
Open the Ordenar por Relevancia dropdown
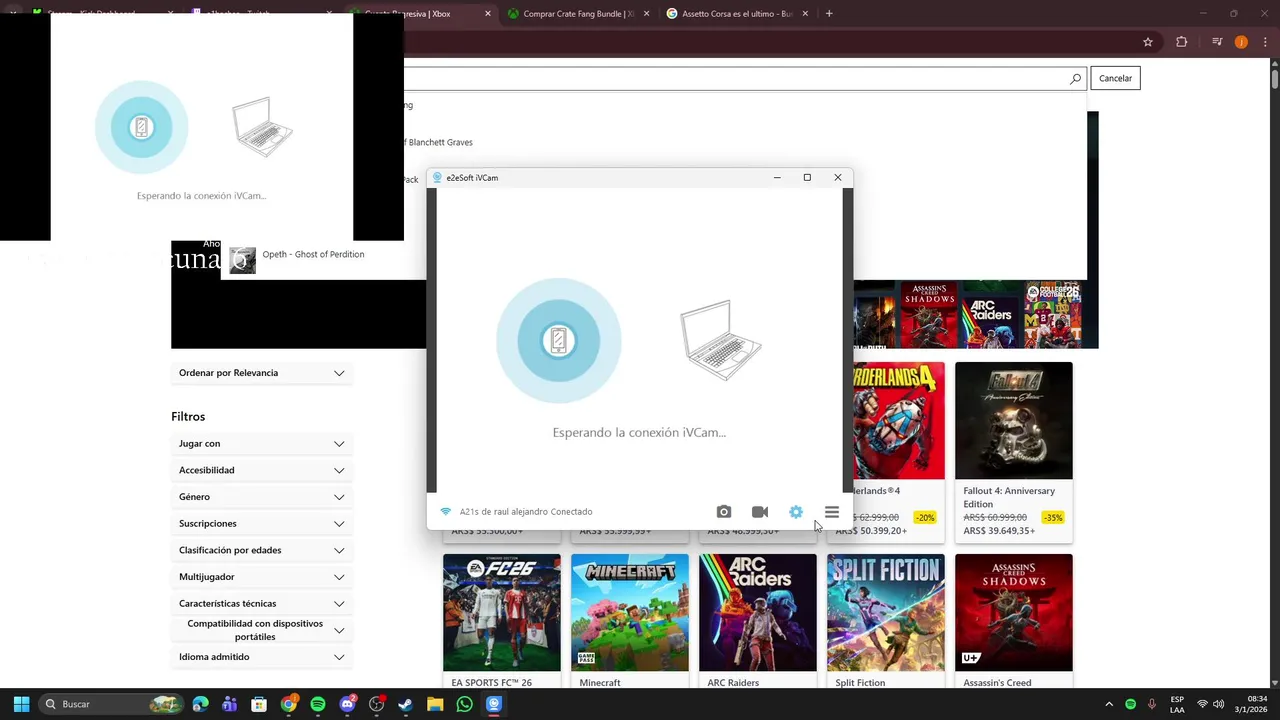click(x=261, y=373)
